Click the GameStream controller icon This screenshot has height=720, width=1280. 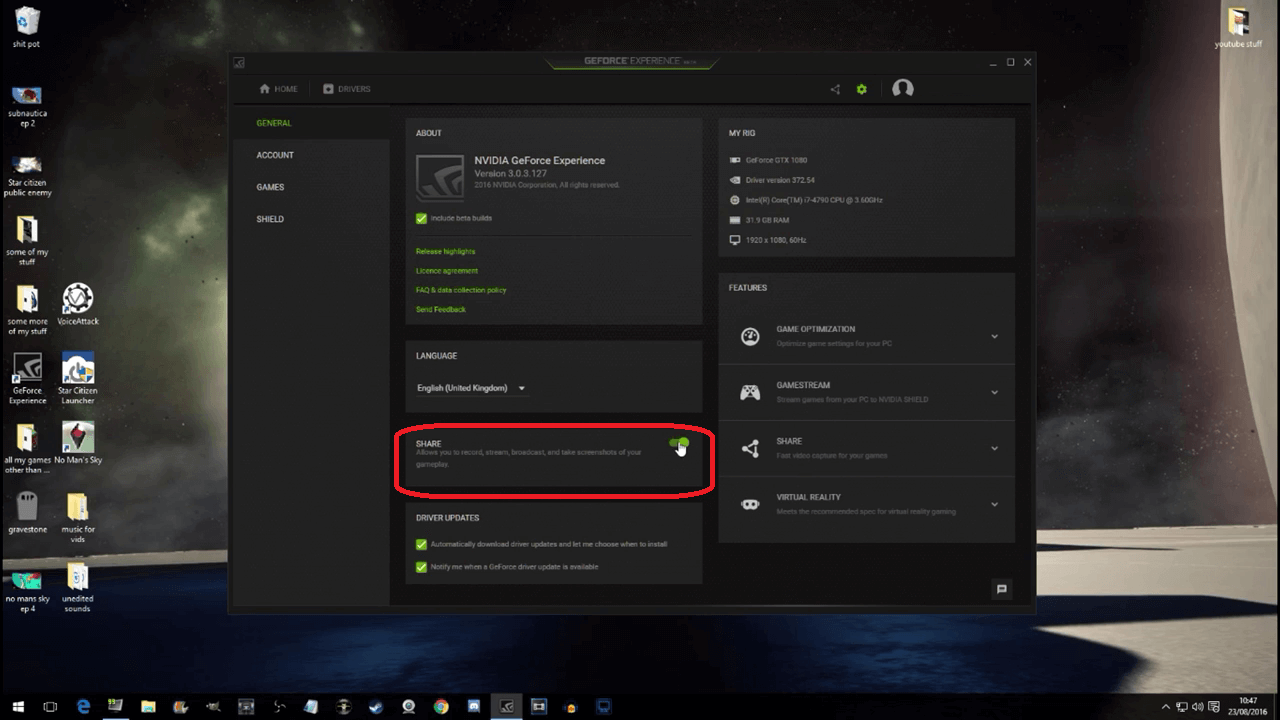750,392
